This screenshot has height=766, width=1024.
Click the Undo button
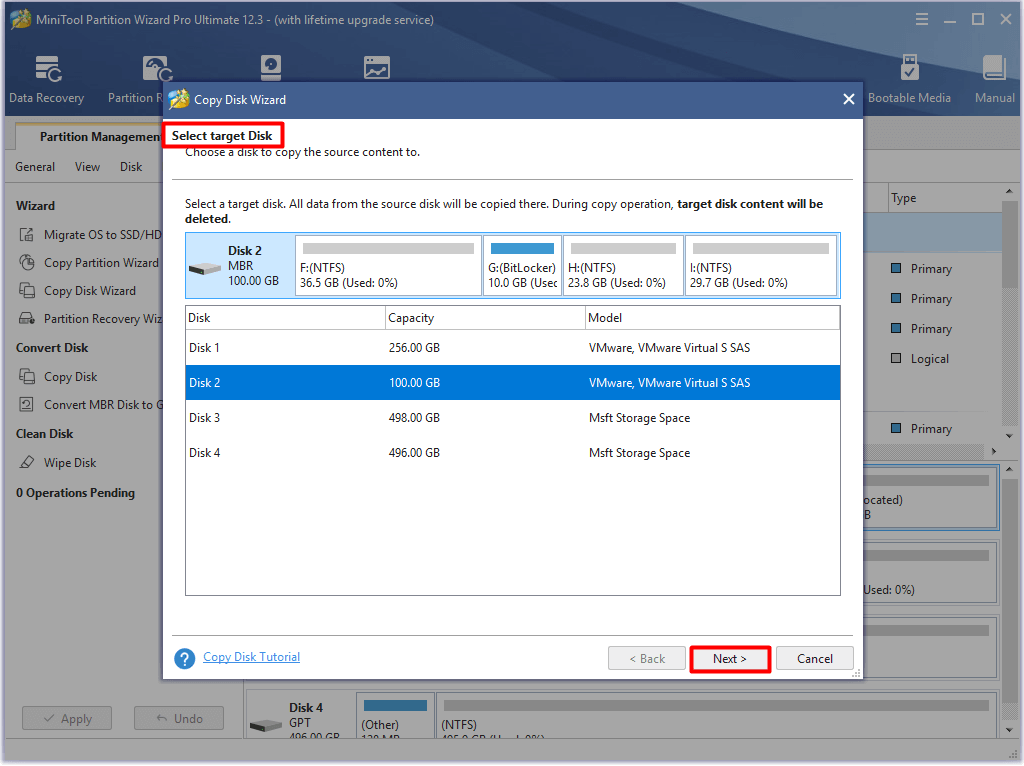pyautogui.click(x=179, y=718)
